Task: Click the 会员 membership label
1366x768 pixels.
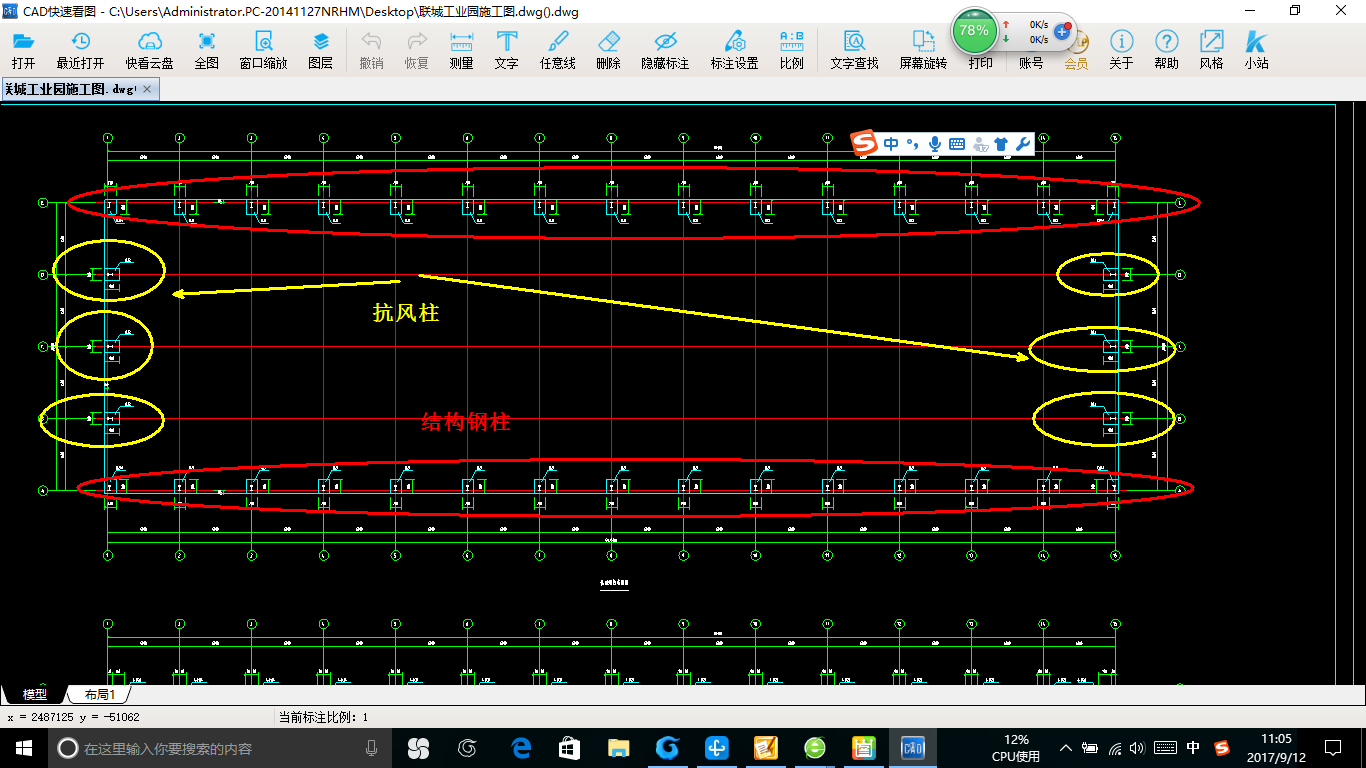Action: (1076, 63)
